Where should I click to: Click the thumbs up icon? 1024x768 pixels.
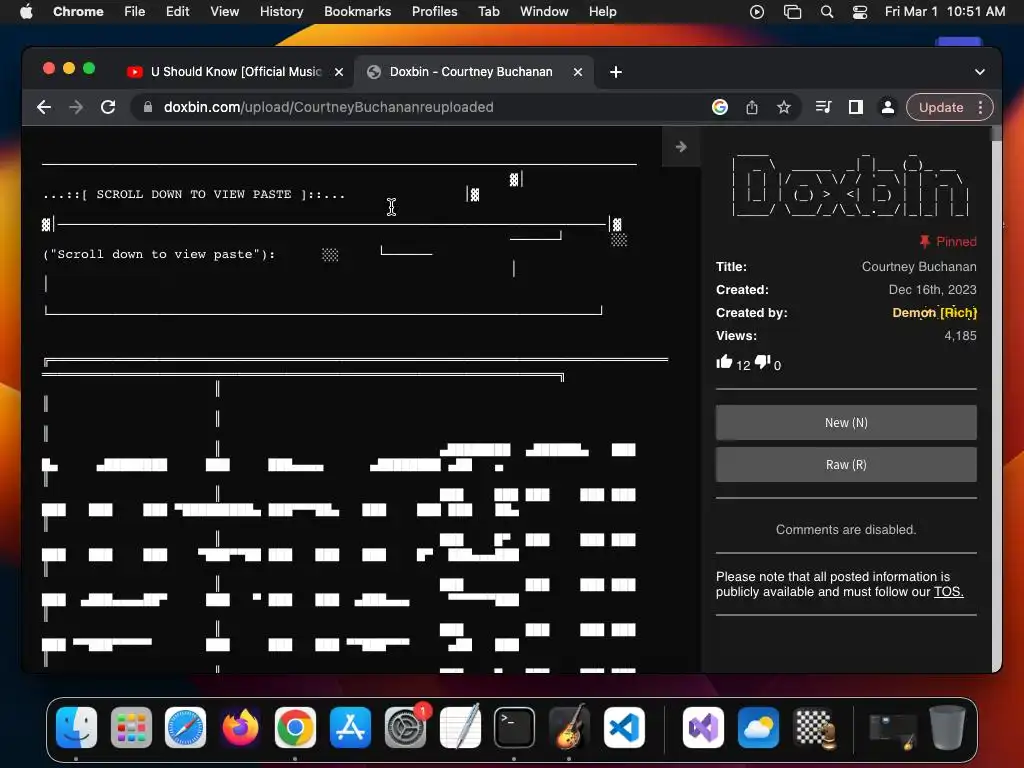point(724,362)
